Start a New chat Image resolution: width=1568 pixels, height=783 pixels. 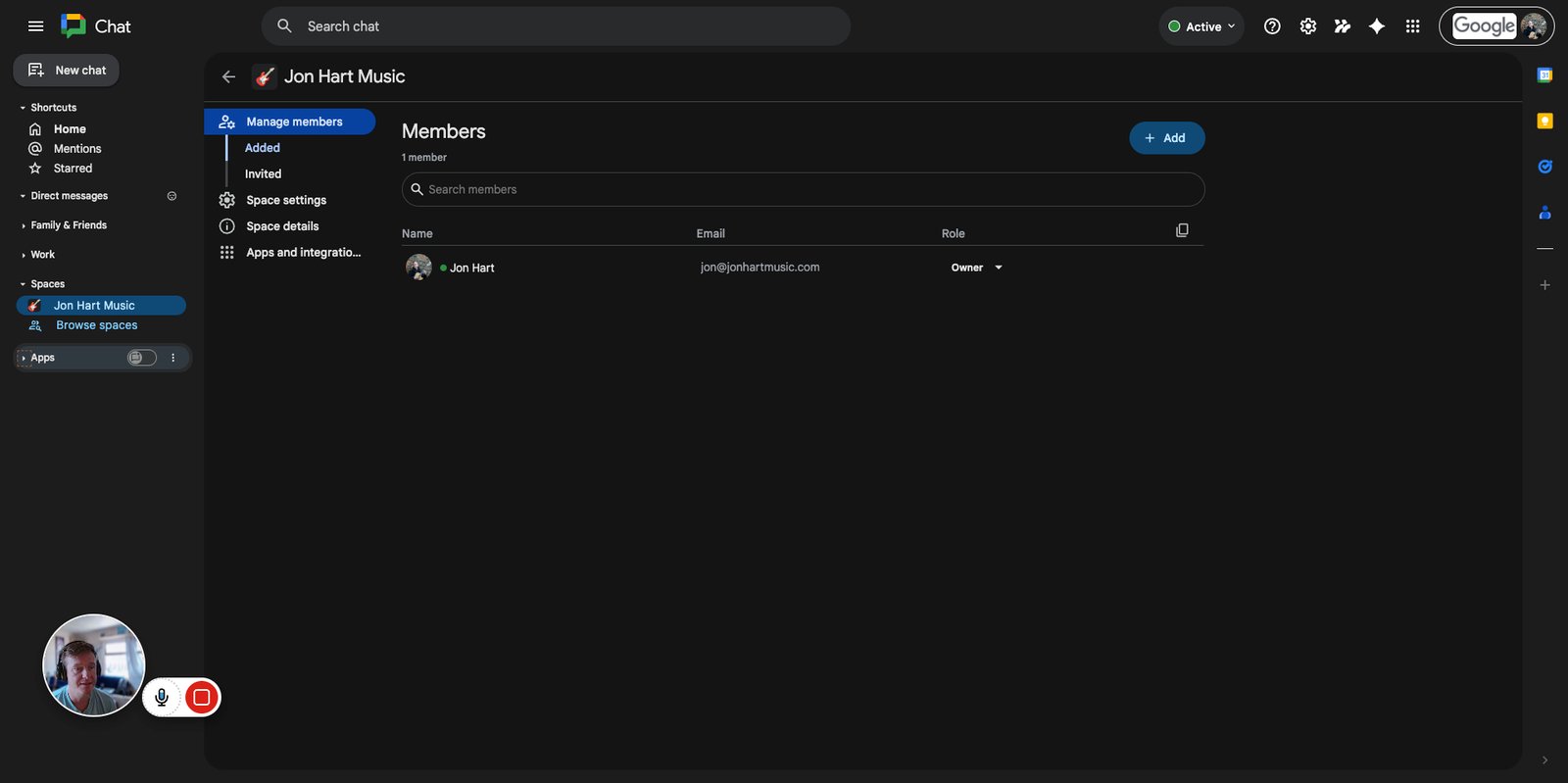coord(67,71)
